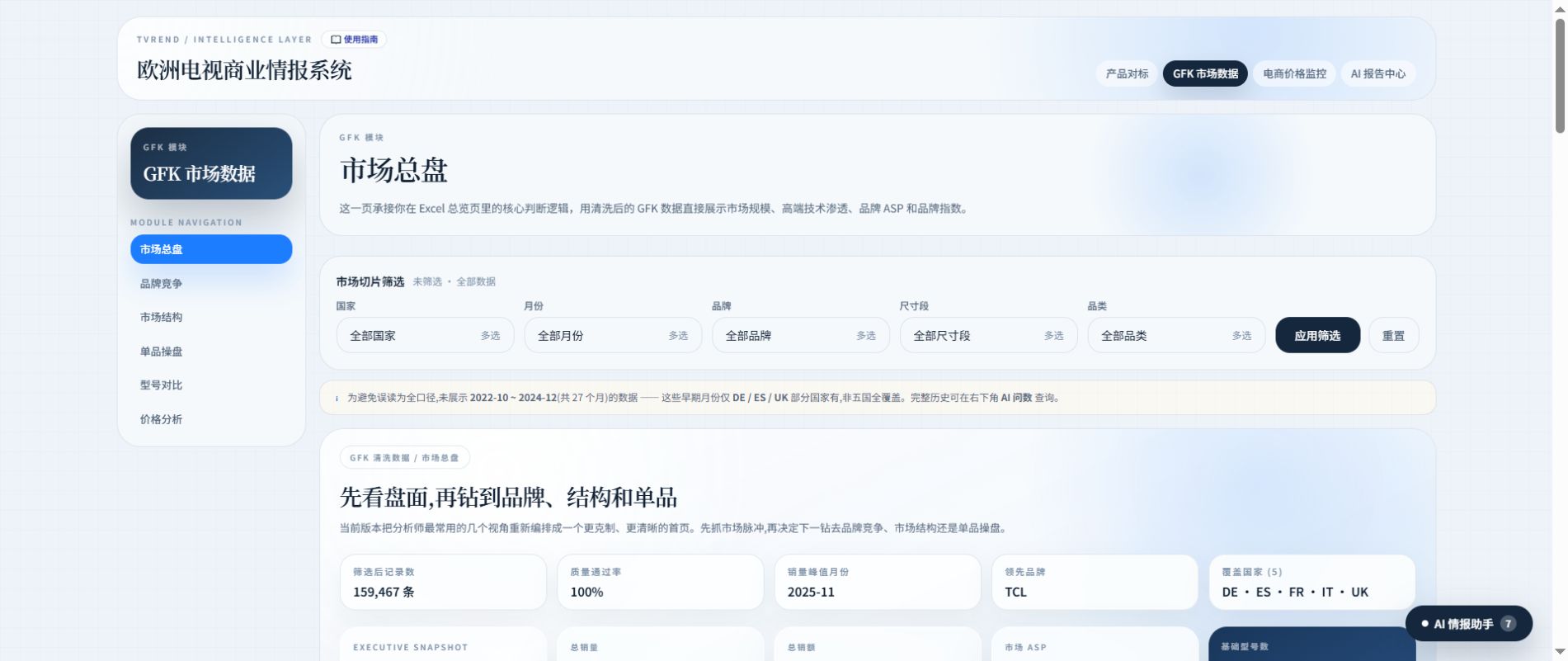1568x661 pixels.
Task: Go to AI 报告中心 tab
Action: (1378, 73)
